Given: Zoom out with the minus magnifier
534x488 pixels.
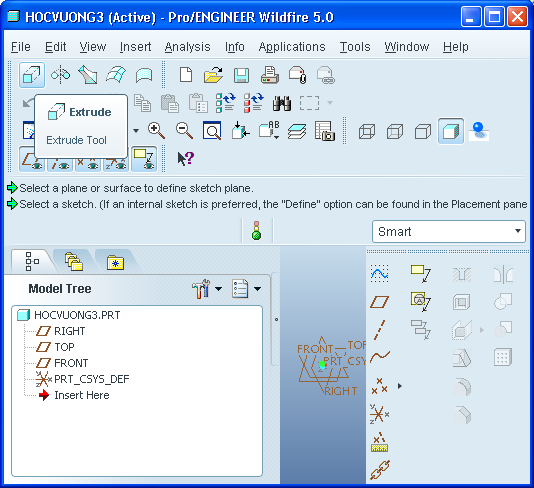Looking at the screenshot, I should tap(184, 131).
